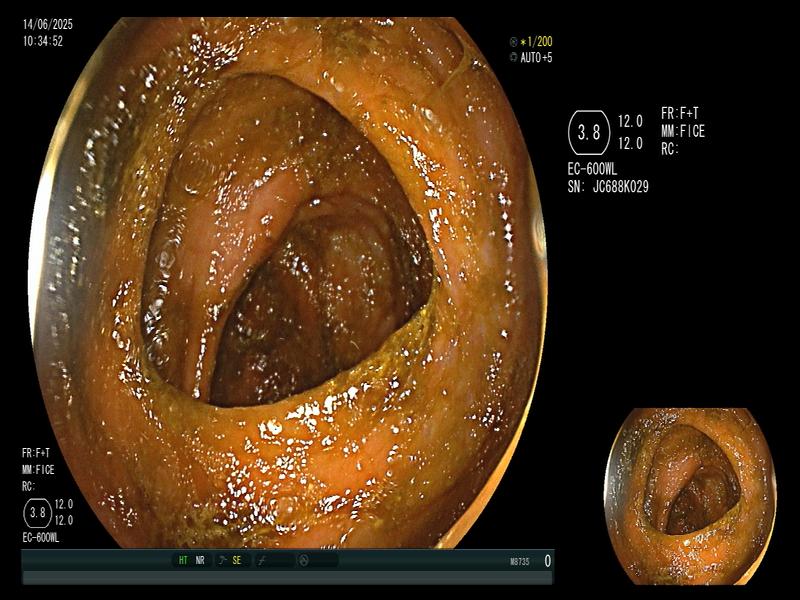Click the M8735 code in the status bar
800x600 pixels.
520,562
